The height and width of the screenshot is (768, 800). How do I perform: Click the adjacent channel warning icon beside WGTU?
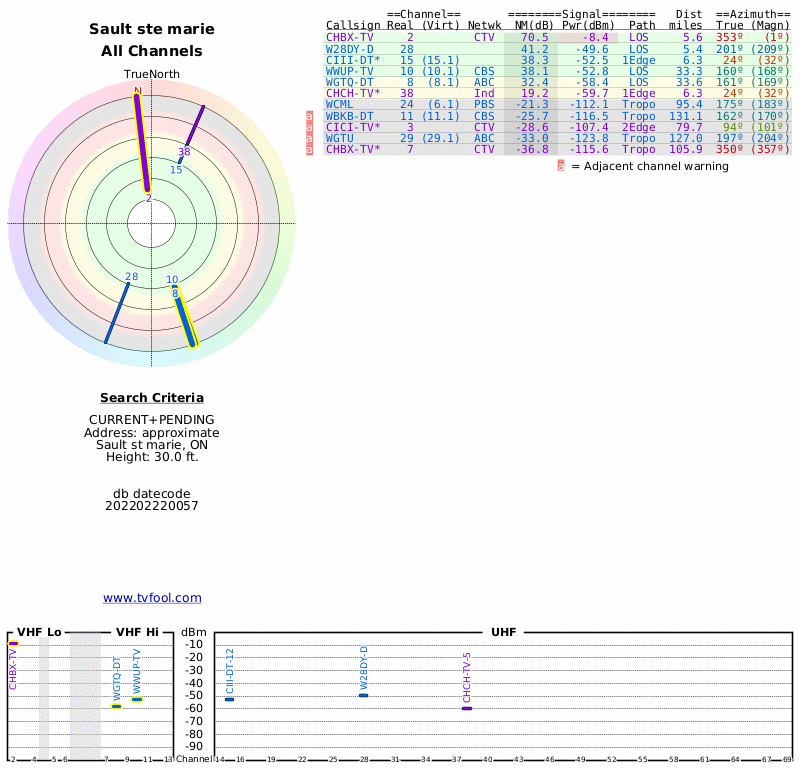[309, 138]
